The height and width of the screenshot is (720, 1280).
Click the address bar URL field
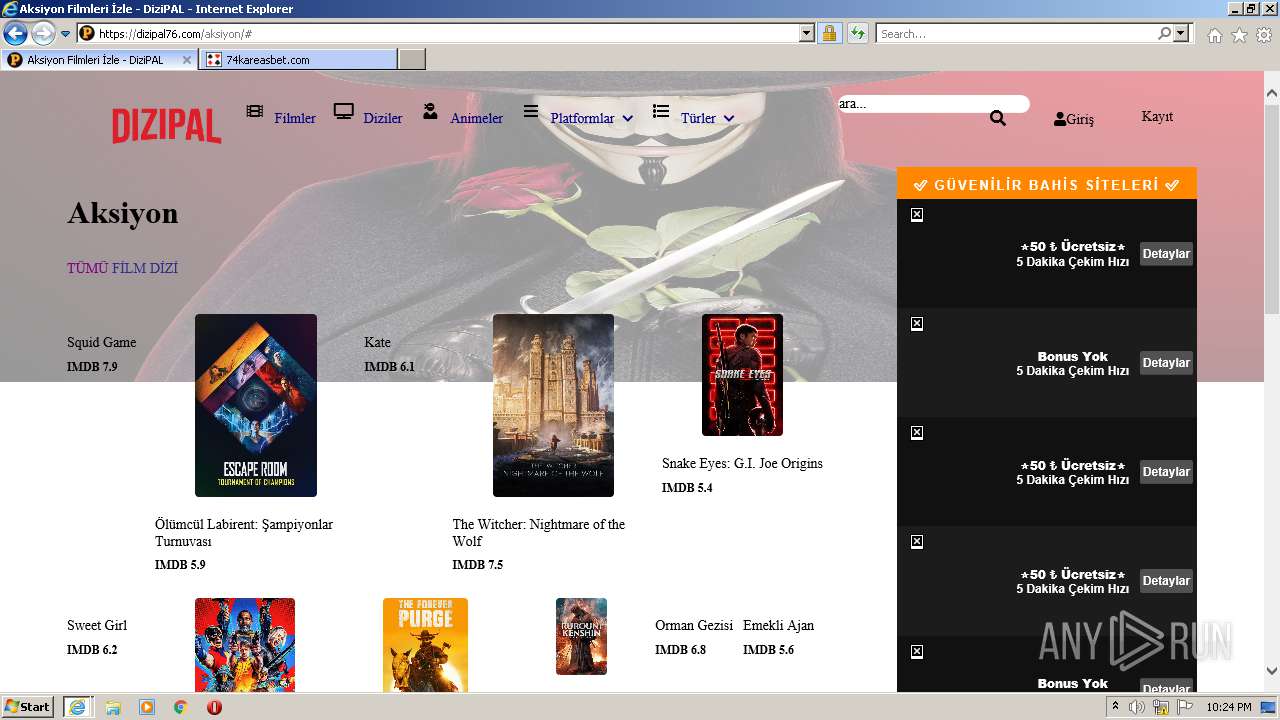pos(447,34)
